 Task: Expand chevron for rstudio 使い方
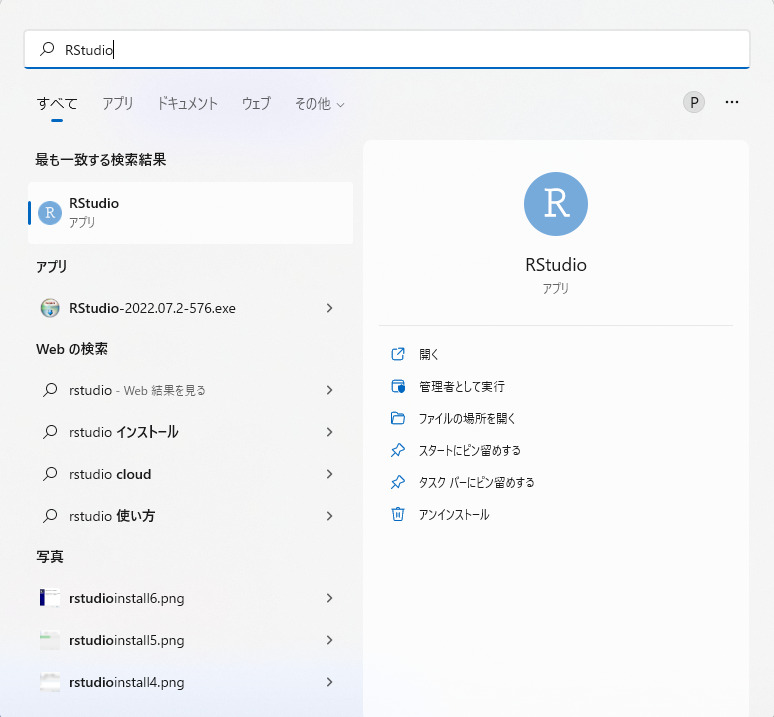pyautogui.click(x=329, y=516)
